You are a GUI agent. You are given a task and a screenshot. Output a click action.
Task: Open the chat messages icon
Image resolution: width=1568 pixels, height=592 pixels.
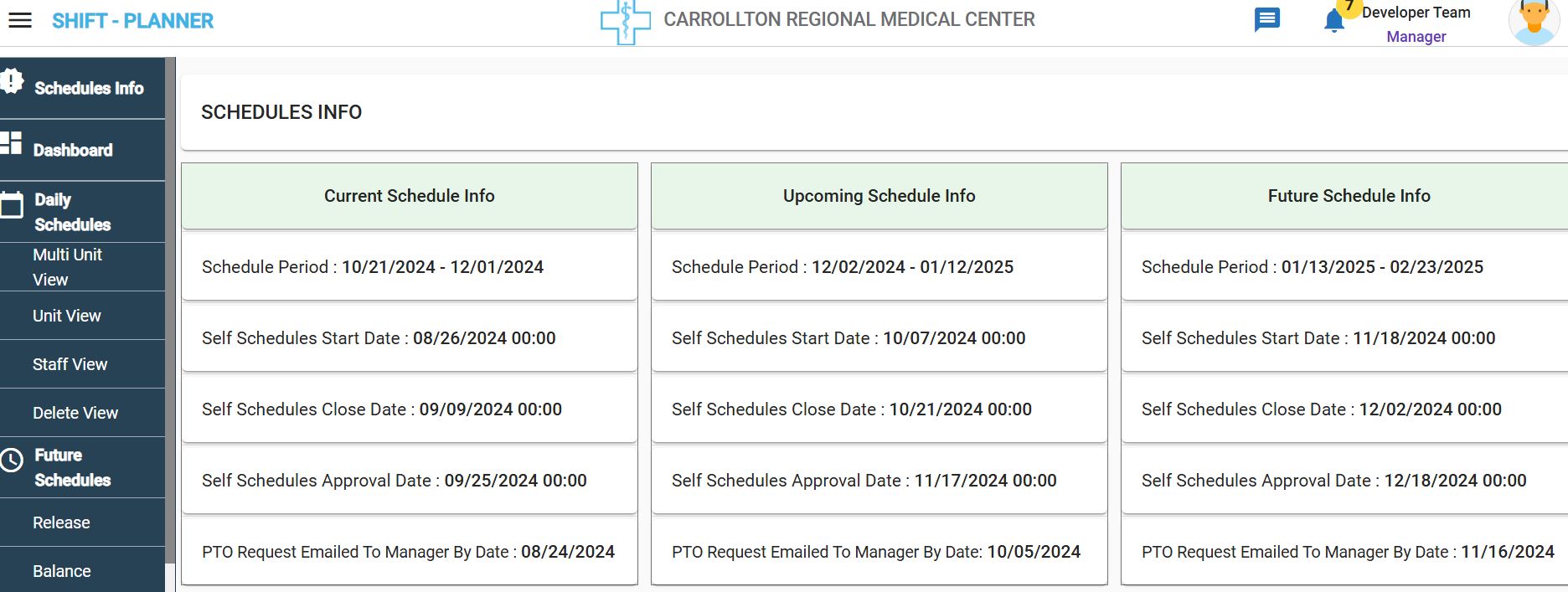pos(1266,19)
